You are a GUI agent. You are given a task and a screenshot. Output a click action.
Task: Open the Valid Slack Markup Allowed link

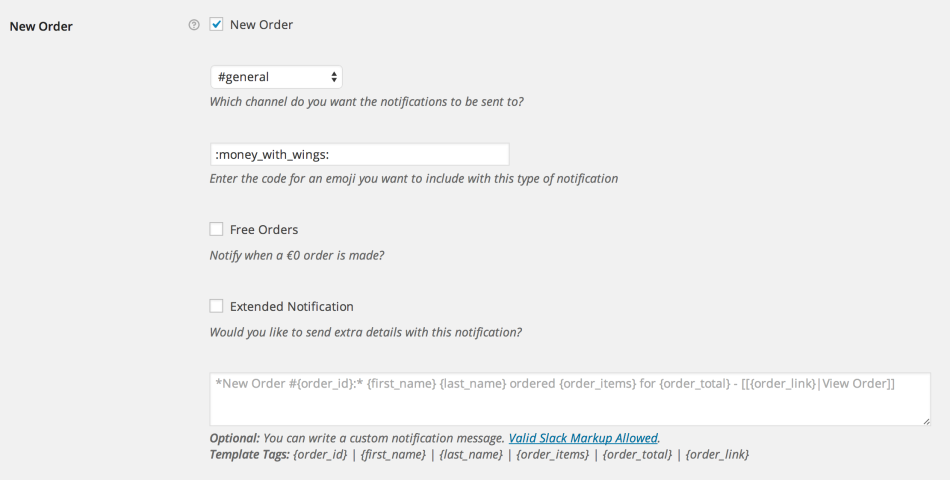pyautogui.click(x=583, y=438)
